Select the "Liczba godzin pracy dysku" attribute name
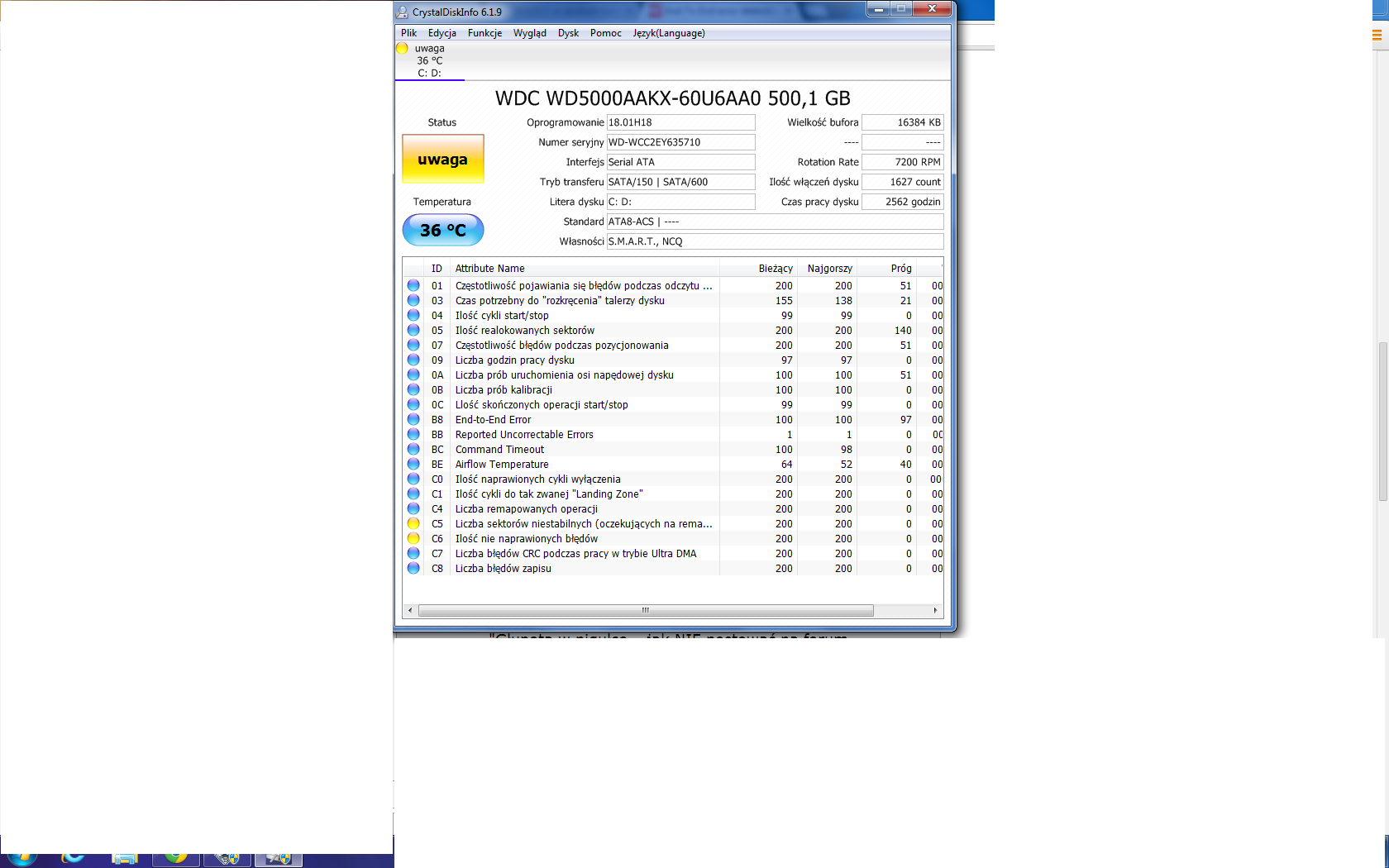Screen dimensions: 1389x868 pos(515,360)
